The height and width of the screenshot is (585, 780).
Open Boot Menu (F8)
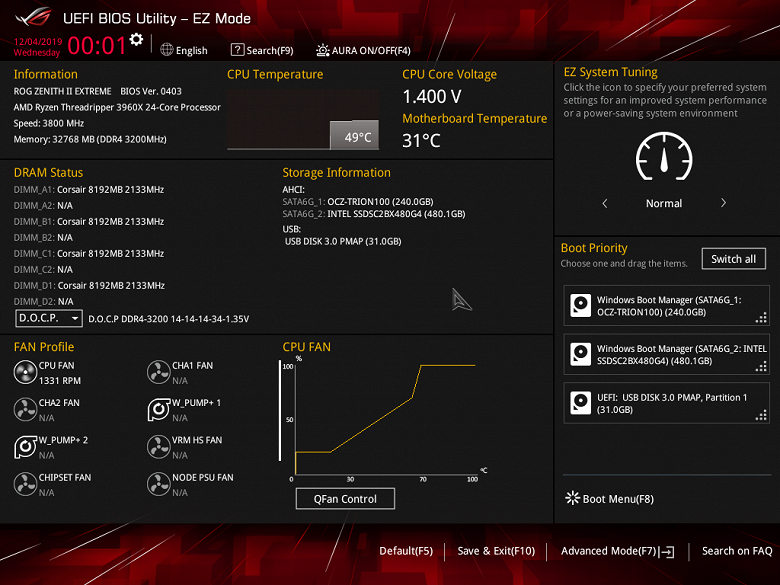tap(609, 498)
